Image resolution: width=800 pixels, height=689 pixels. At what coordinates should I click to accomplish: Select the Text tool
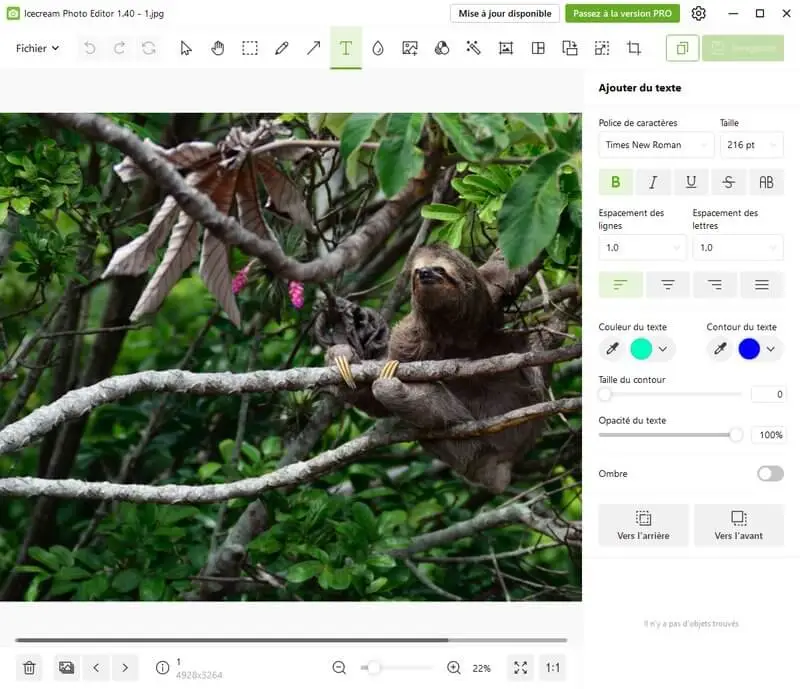346,48
